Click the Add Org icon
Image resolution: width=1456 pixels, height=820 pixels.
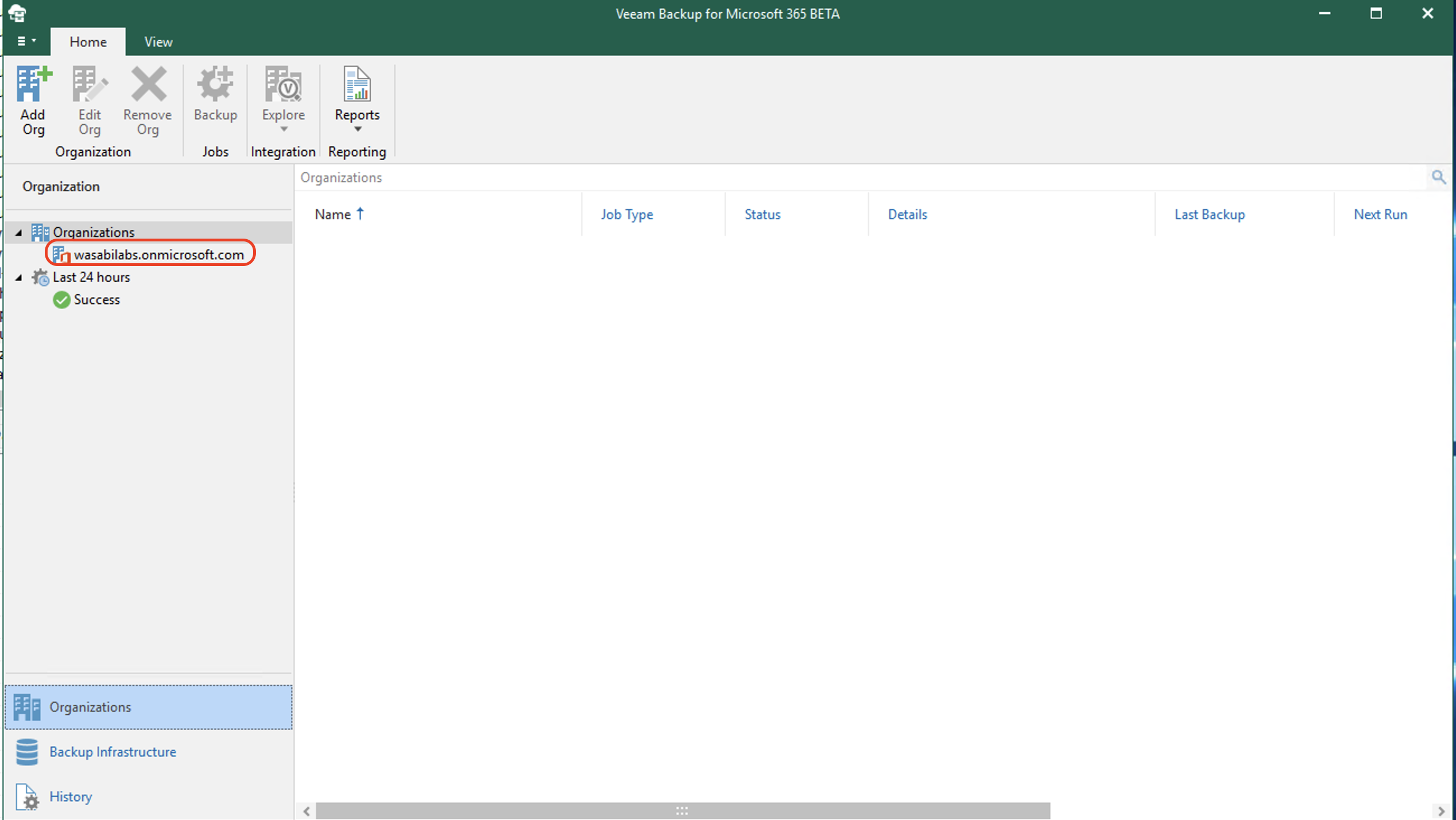coord(34,83)
